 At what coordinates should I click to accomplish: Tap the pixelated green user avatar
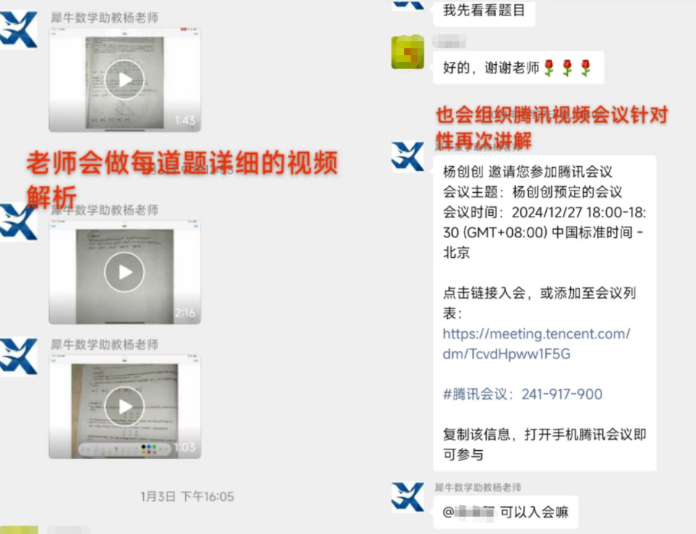click(x=407, y=52)
